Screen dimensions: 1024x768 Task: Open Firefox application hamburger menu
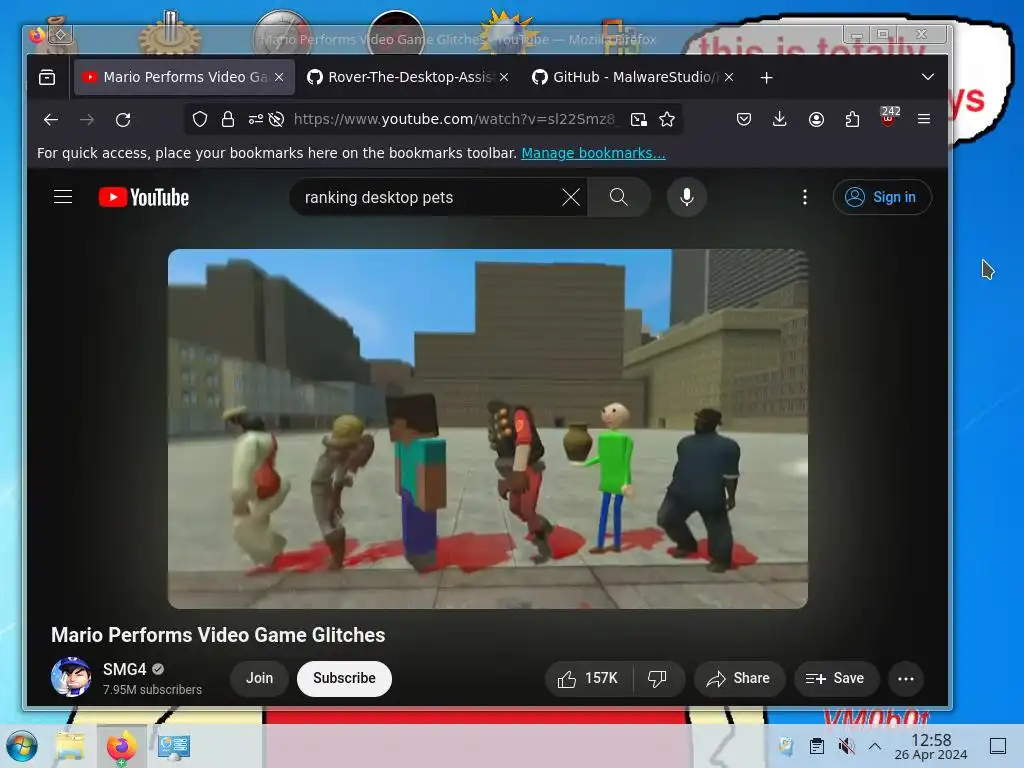[924, 119]
